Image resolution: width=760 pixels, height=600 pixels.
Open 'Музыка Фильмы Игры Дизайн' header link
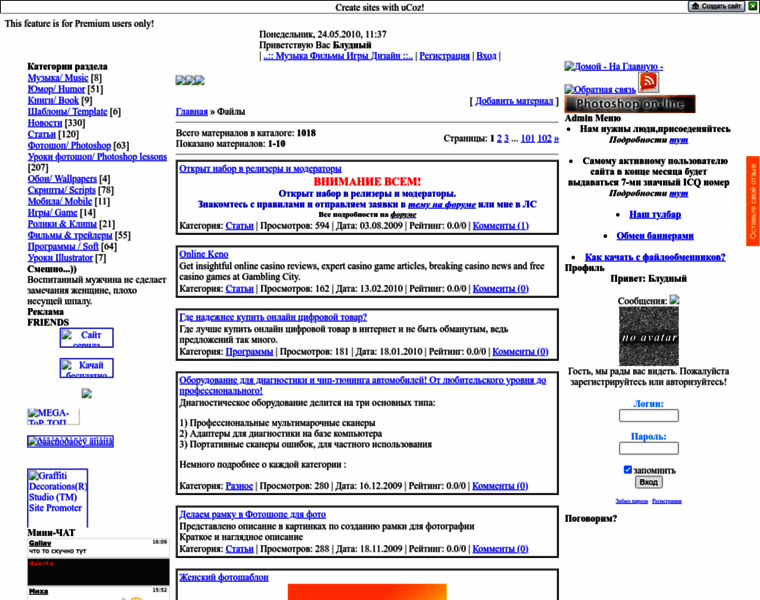pyautogui.click(x=338, y=56)
